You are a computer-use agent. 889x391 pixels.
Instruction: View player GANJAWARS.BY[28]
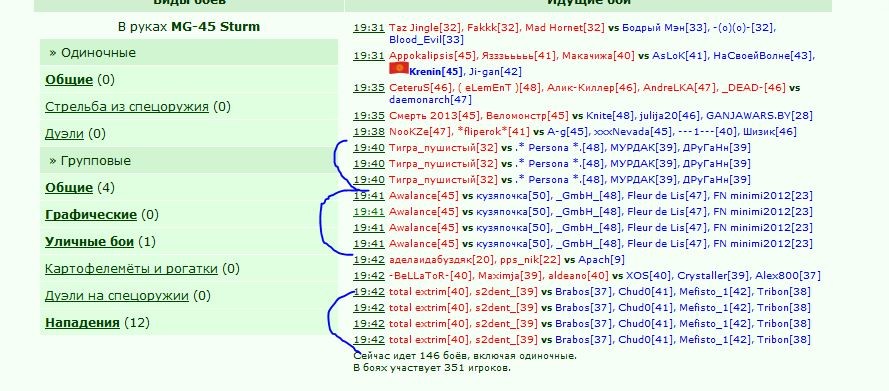(759, 116)
